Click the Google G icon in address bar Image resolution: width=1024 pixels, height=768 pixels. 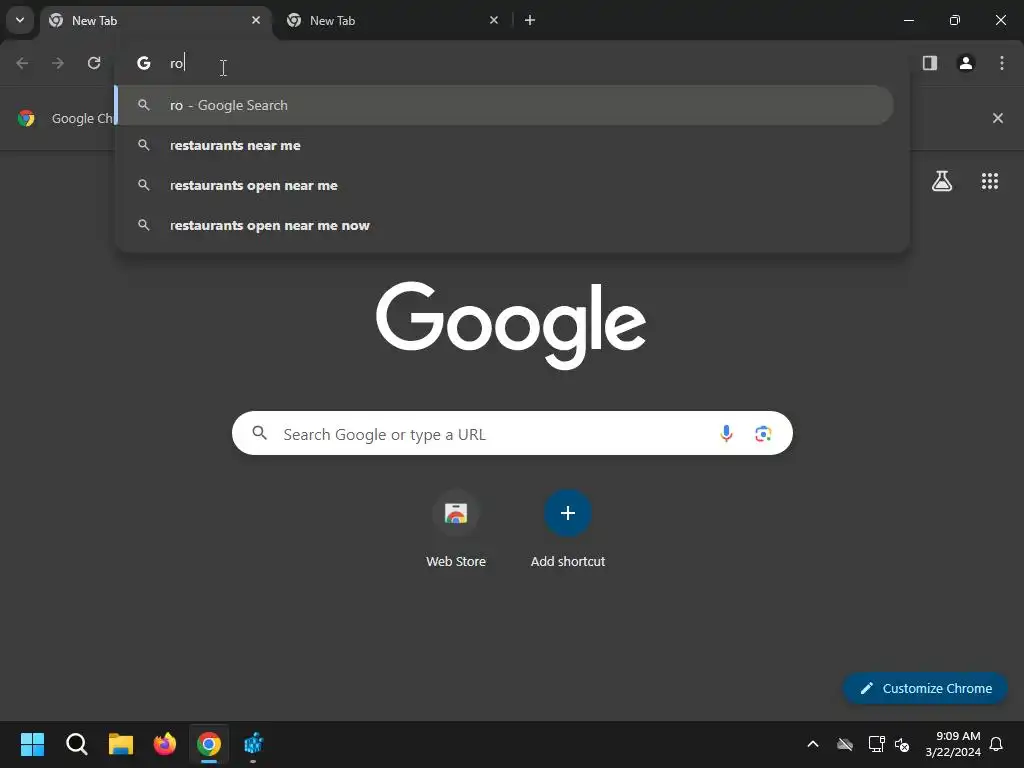pos(144,63)
